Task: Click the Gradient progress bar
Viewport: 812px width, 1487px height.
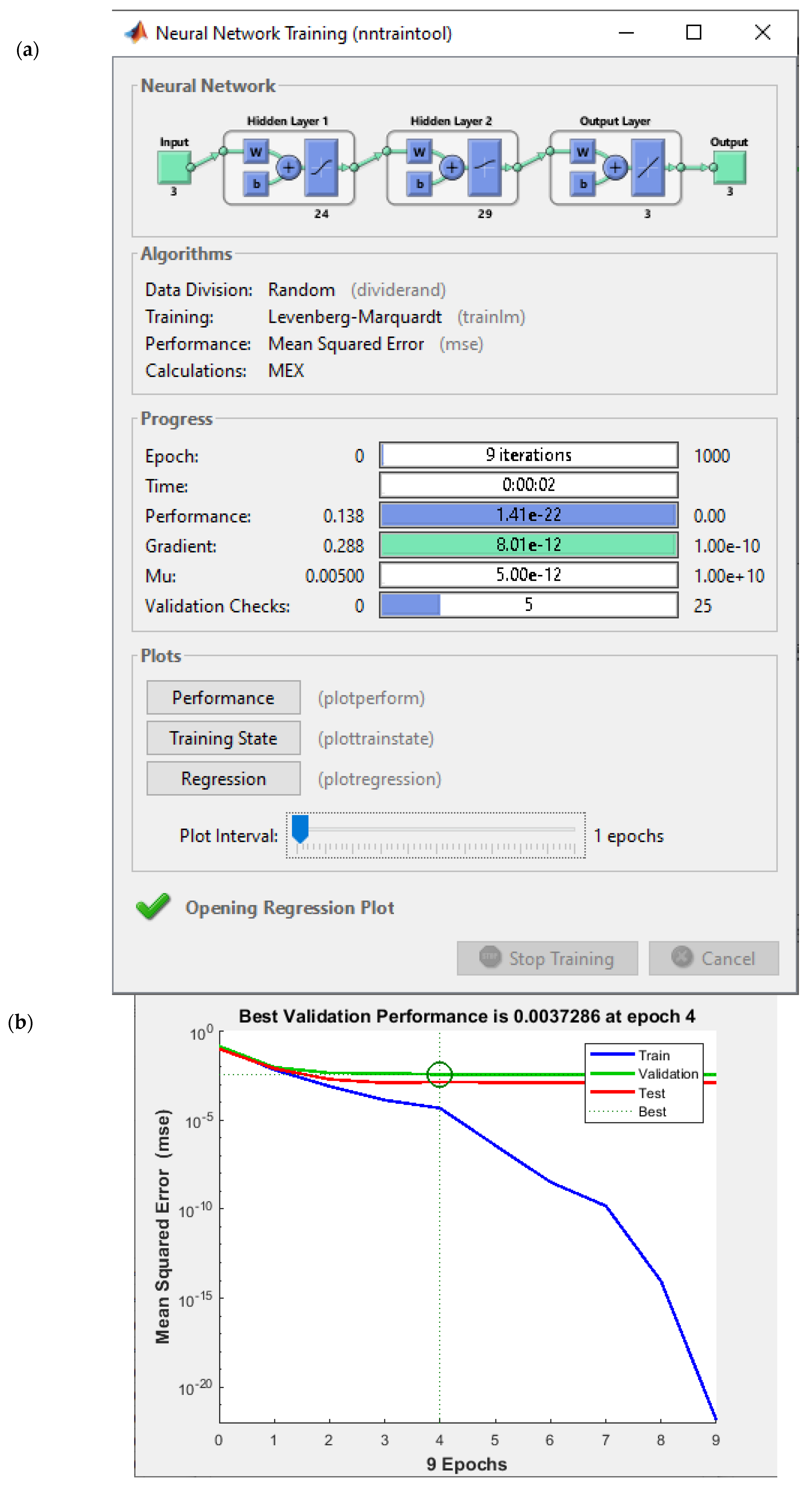Action: point(528,545)
